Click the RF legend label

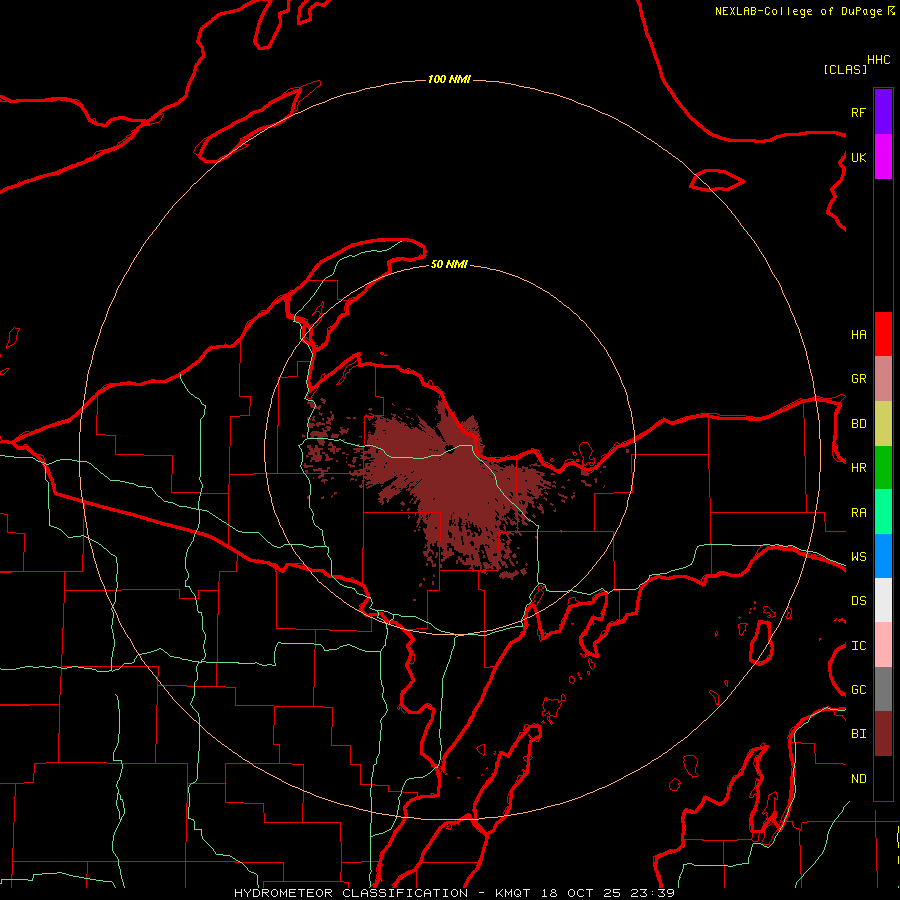point(858,112)
